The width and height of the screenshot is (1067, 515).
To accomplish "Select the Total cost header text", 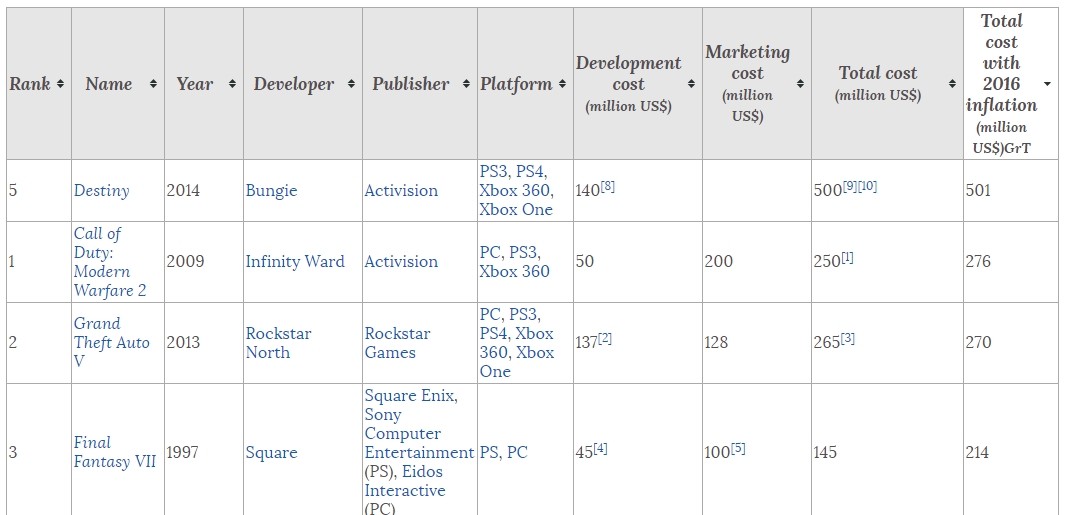I will pos(878,84).
